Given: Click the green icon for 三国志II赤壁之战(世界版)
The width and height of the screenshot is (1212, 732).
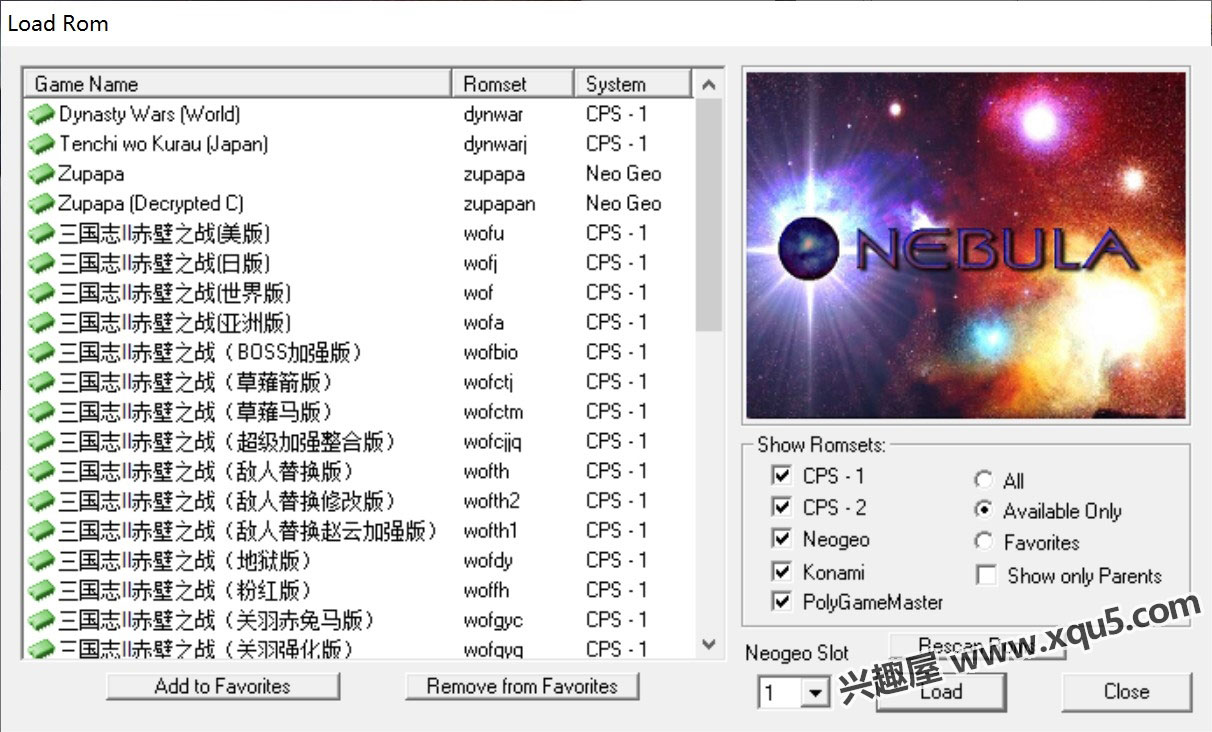Looking at the screenshot, I should click(x=41, y=293).
